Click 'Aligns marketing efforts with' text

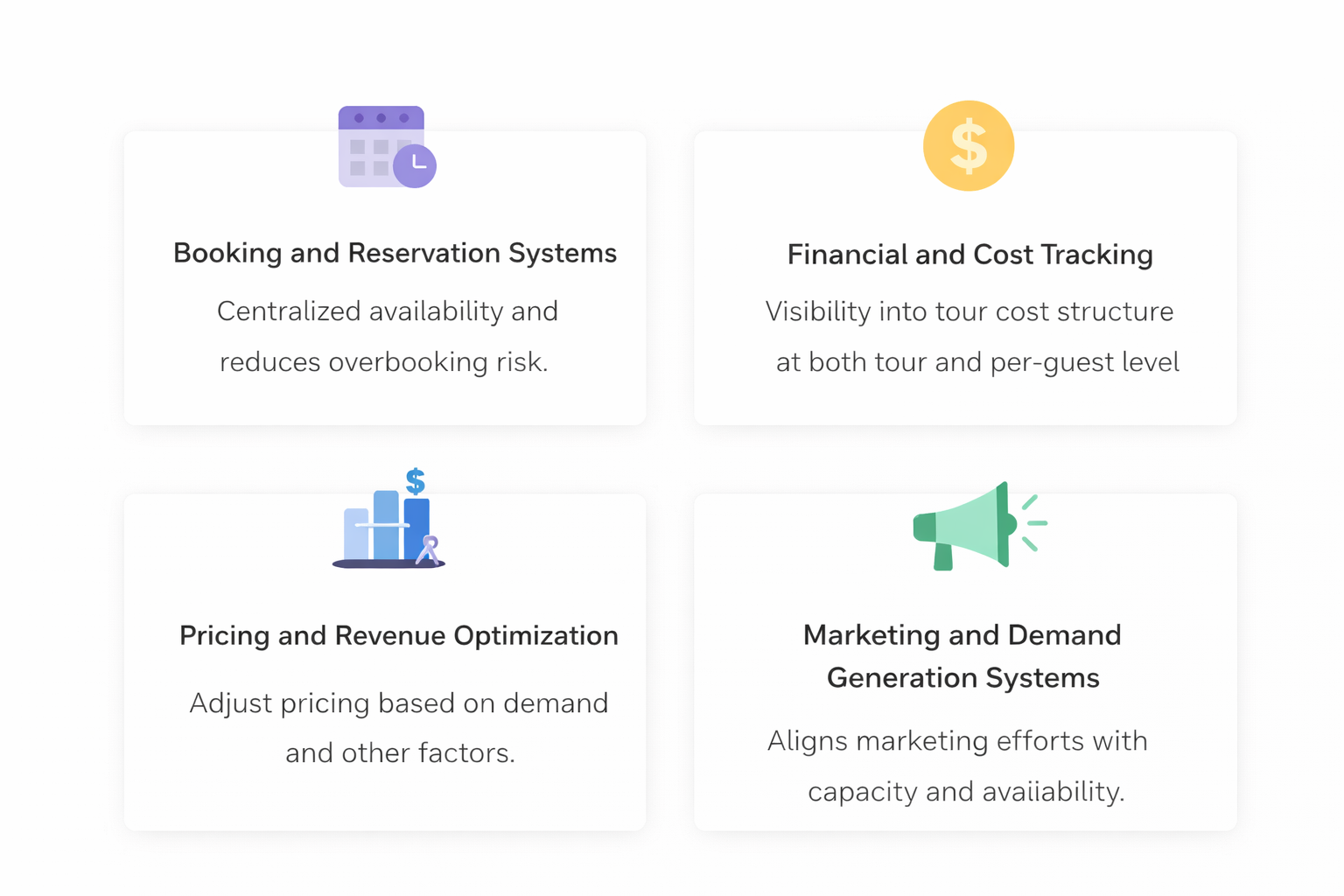957,741
